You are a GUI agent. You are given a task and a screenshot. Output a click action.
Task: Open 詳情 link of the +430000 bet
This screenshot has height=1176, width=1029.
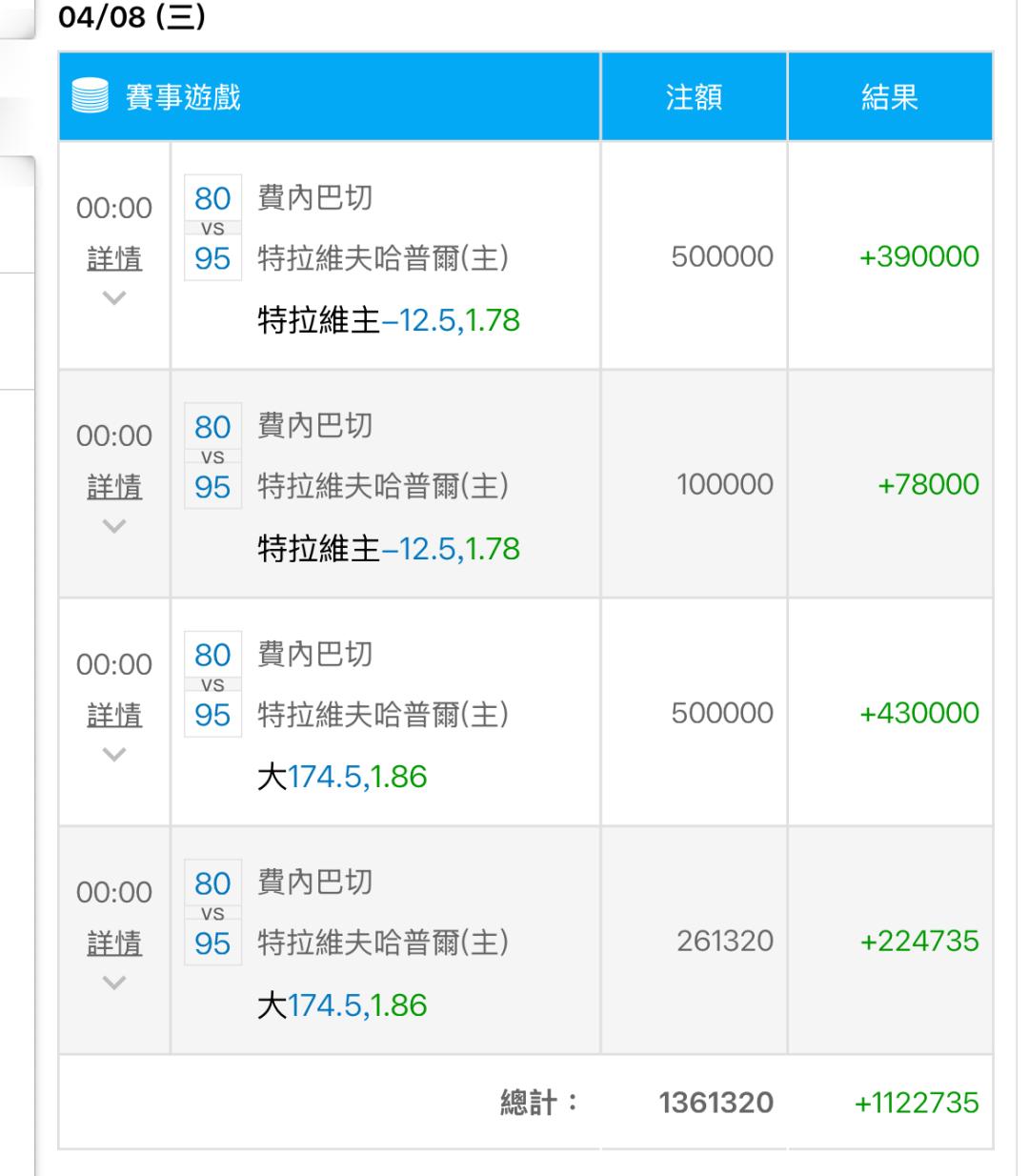(x=114, y=715)
